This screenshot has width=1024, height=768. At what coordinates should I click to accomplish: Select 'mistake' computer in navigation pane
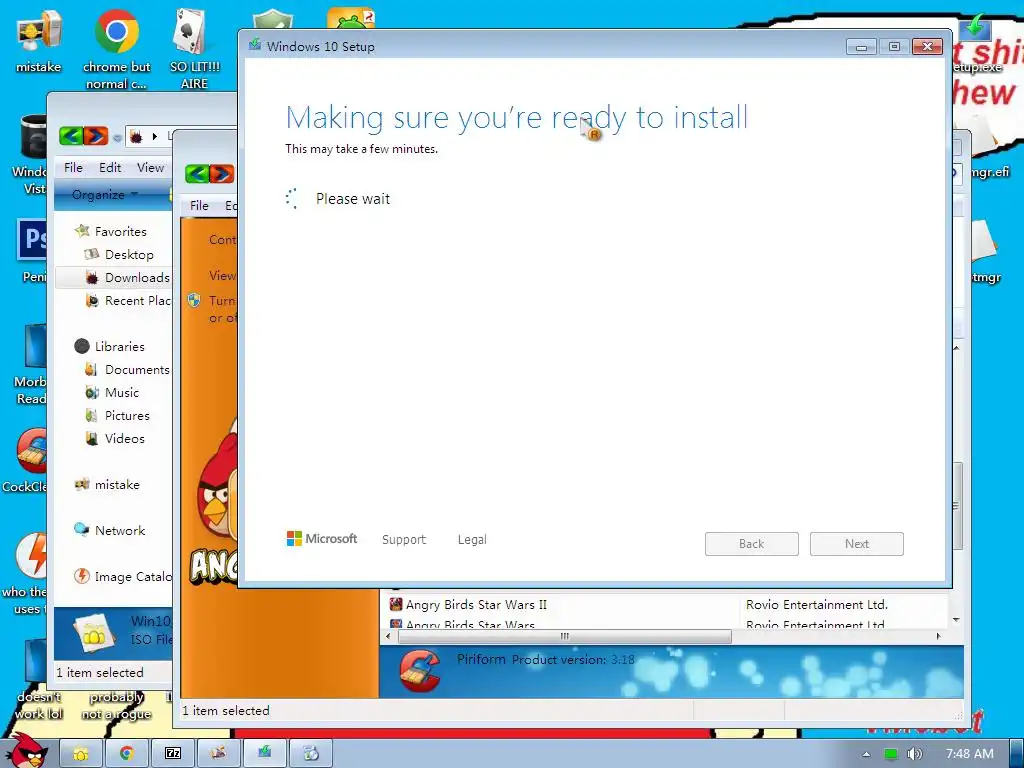[117, 485]
